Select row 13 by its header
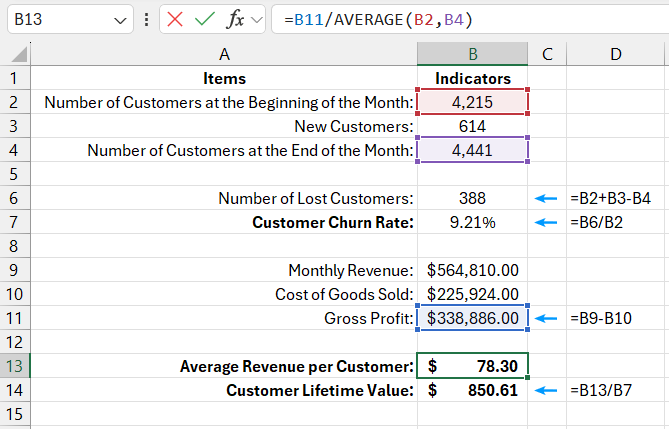669x429 pixels. 16,366
